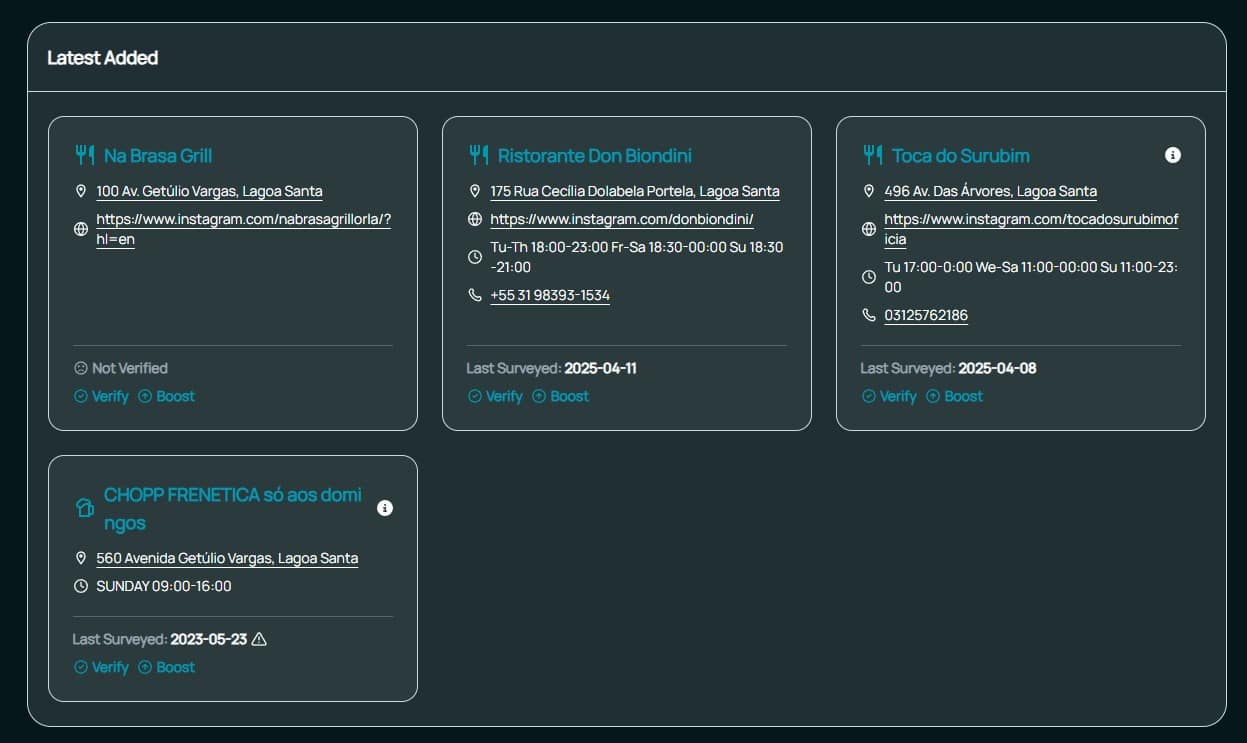Open info icon on Toca do Surubim card
Screen dimensions: 1247x743
pyautogui.click(x=1173, y=155)
